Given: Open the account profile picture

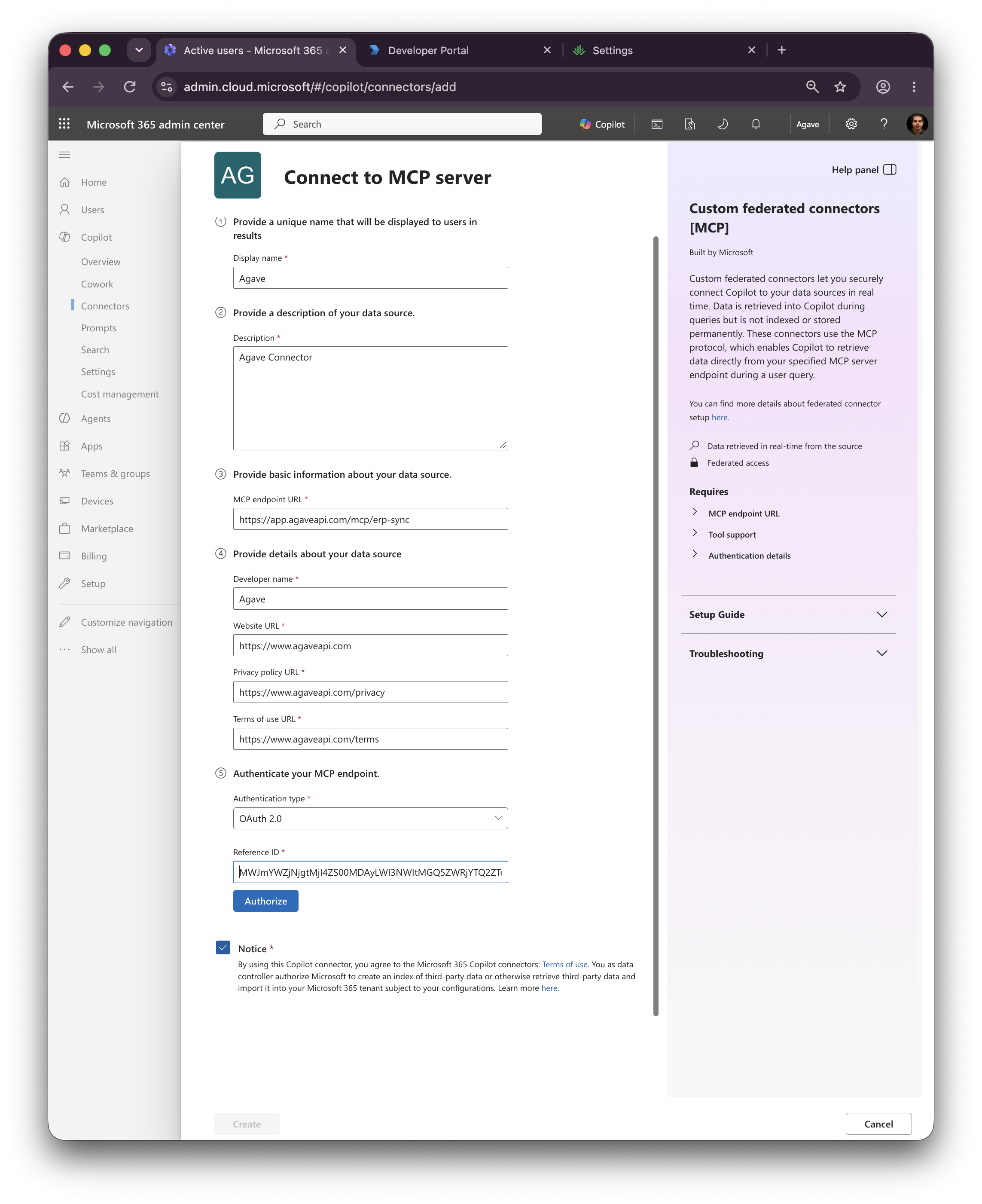Looking at the screenshot, I should (x=916, y=124).
